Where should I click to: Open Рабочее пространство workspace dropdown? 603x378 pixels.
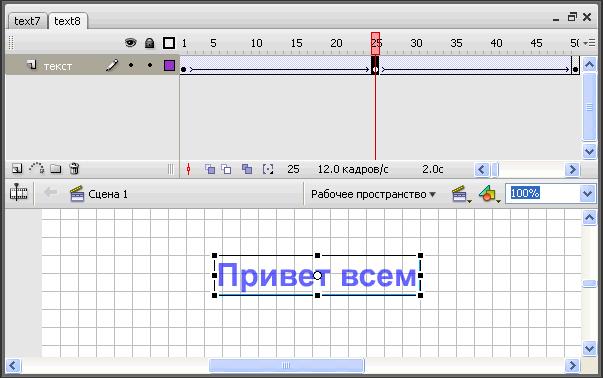[373, 194]
